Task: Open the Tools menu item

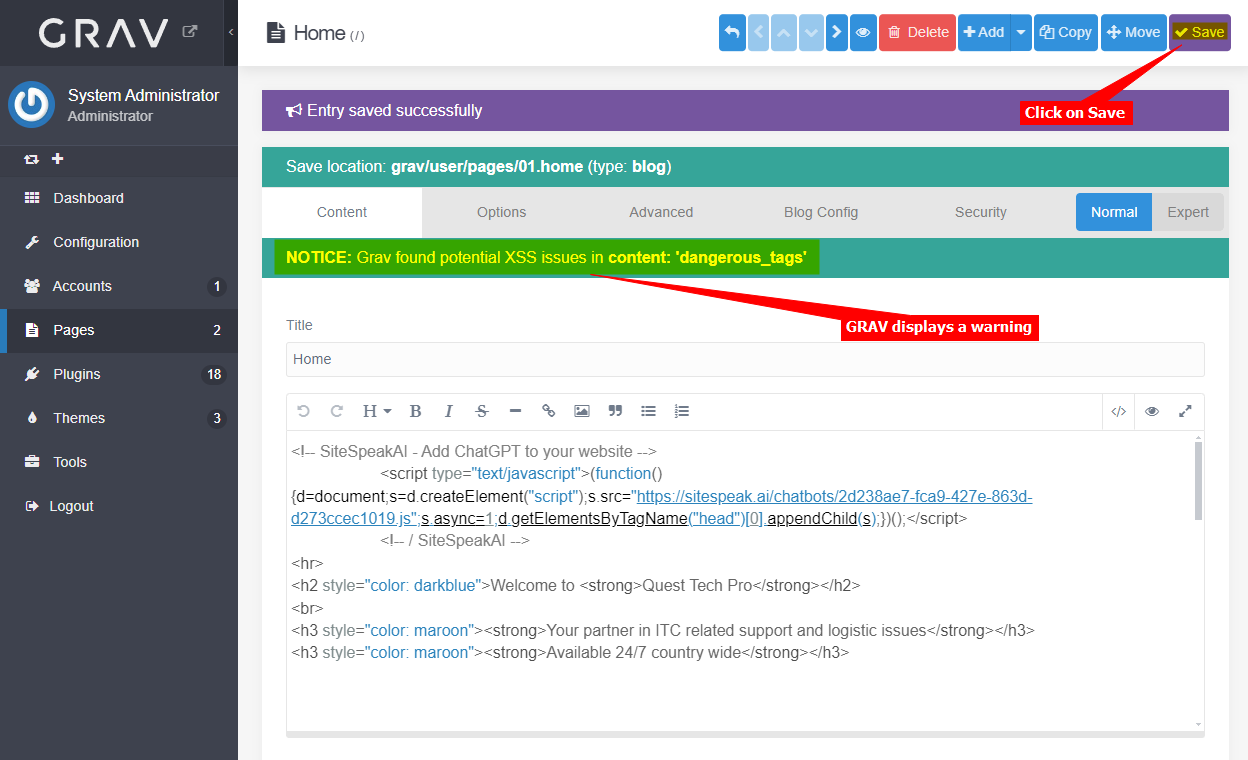Action: point(119,462)
